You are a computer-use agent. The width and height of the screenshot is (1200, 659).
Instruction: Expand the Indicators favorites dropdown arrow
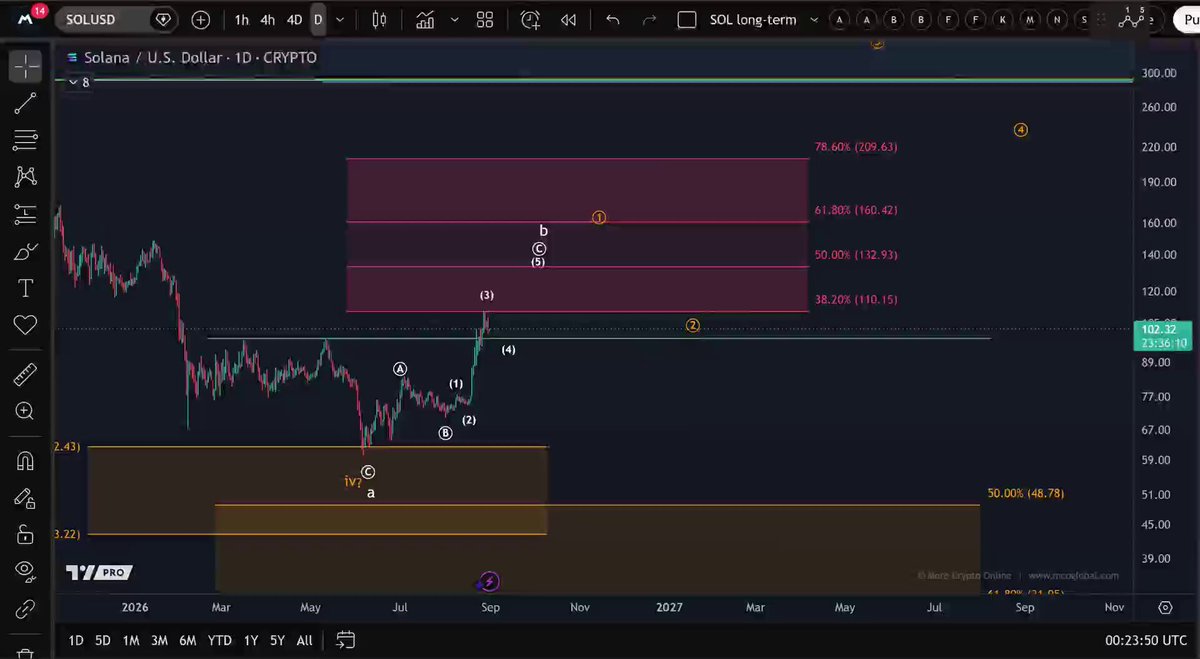[x=455, y=20]
